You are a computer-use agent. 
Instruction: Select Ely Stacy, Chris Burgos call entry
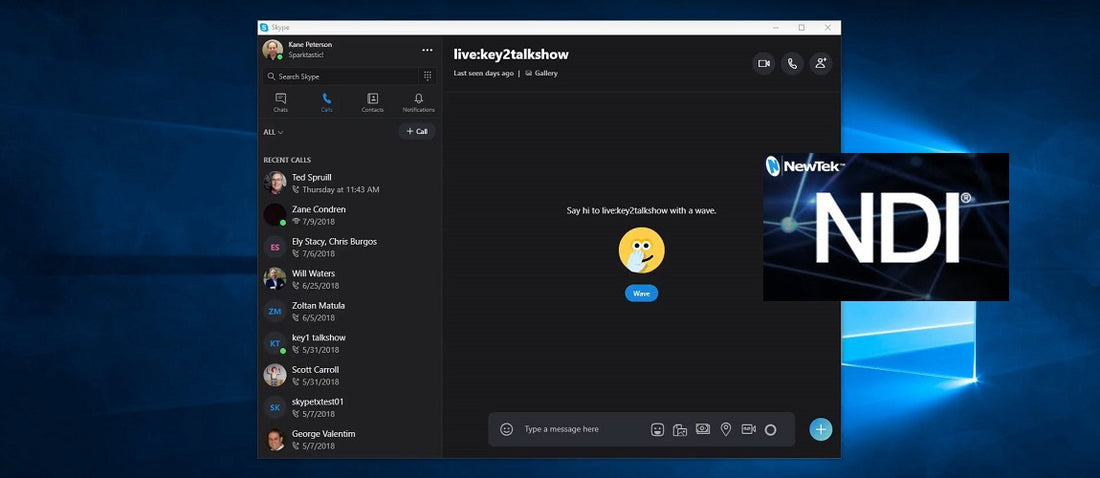coord(349,247)
